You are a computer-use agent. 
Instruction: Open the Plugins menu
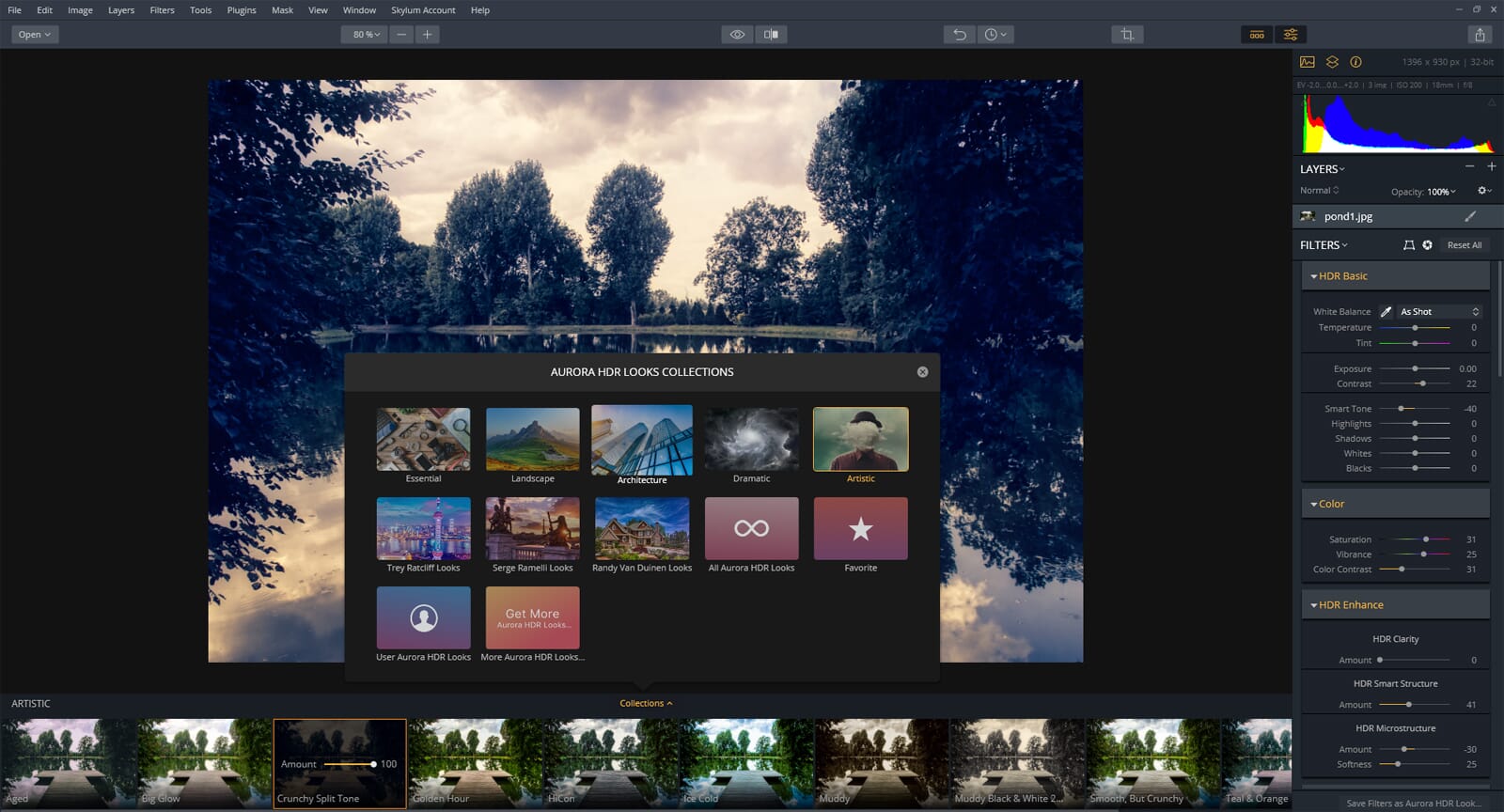click(242, 10)
